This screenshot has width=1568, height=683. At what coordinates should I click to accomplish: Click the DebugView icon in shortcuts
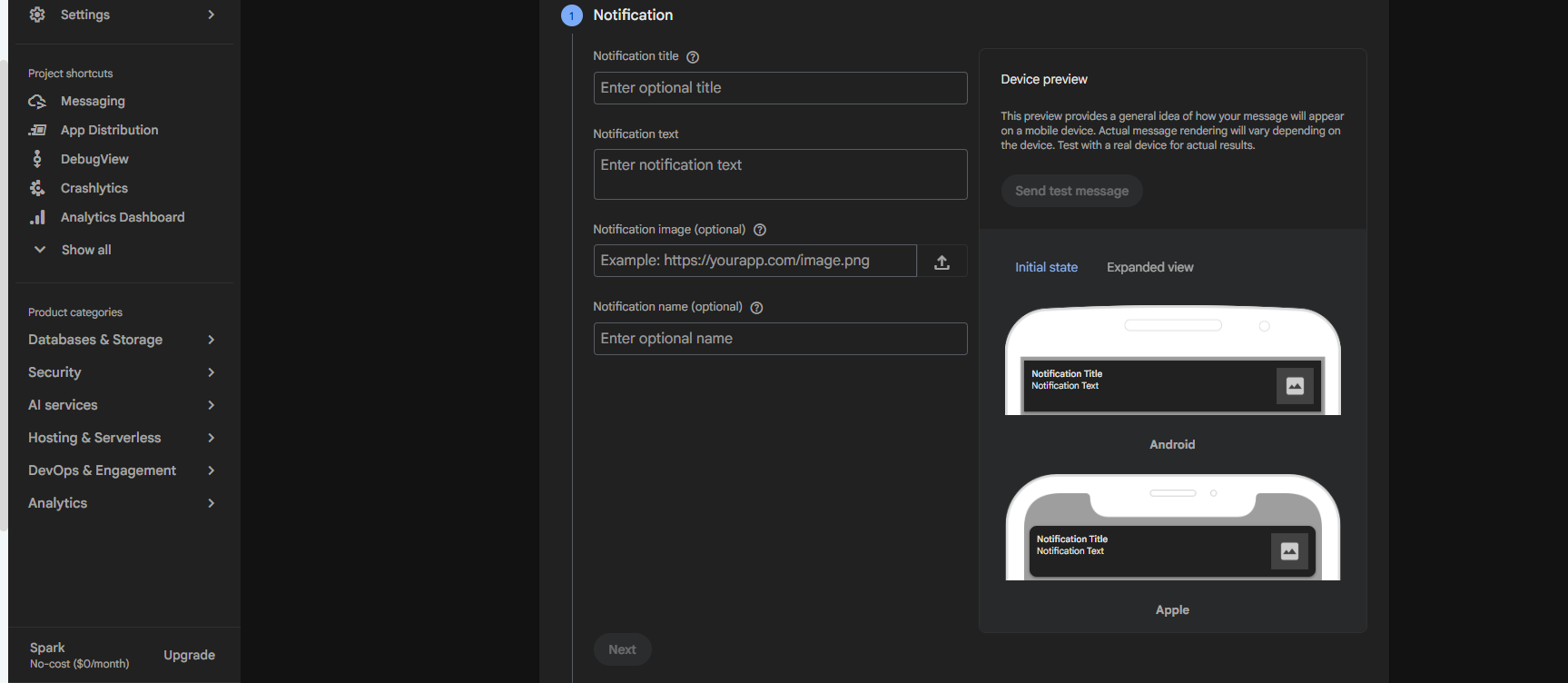(37, 159)
